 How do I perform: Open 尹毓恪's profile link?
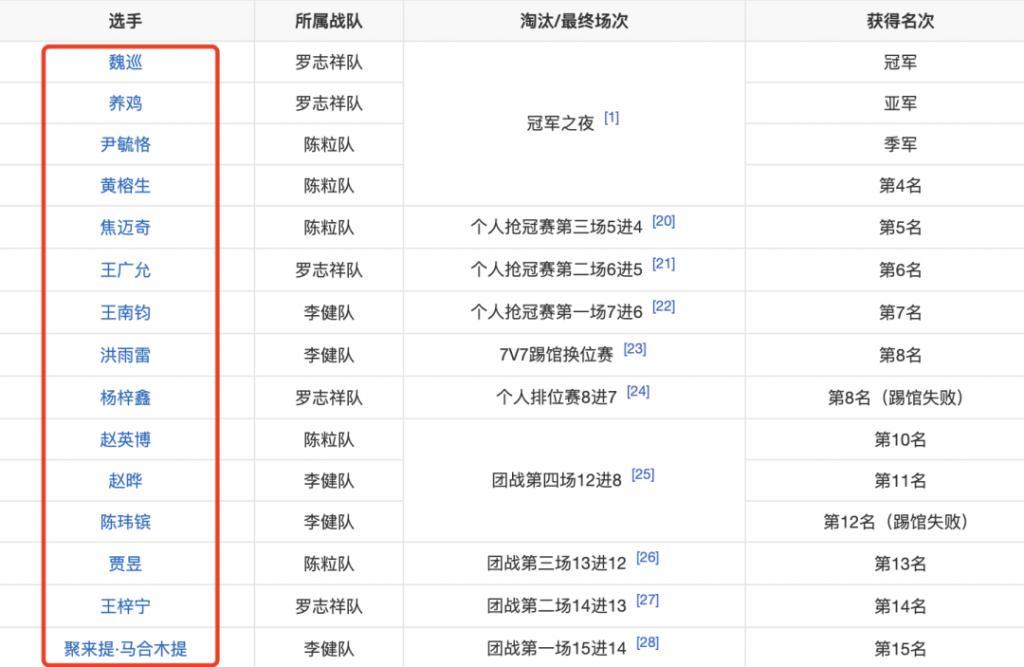point(126,145)
